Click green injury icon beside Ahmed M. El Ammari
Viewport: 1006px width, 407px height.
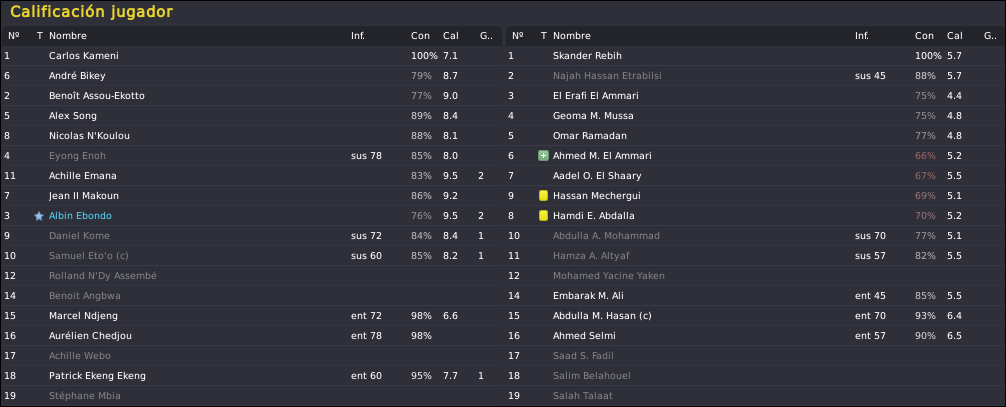(x=543, y=156)
